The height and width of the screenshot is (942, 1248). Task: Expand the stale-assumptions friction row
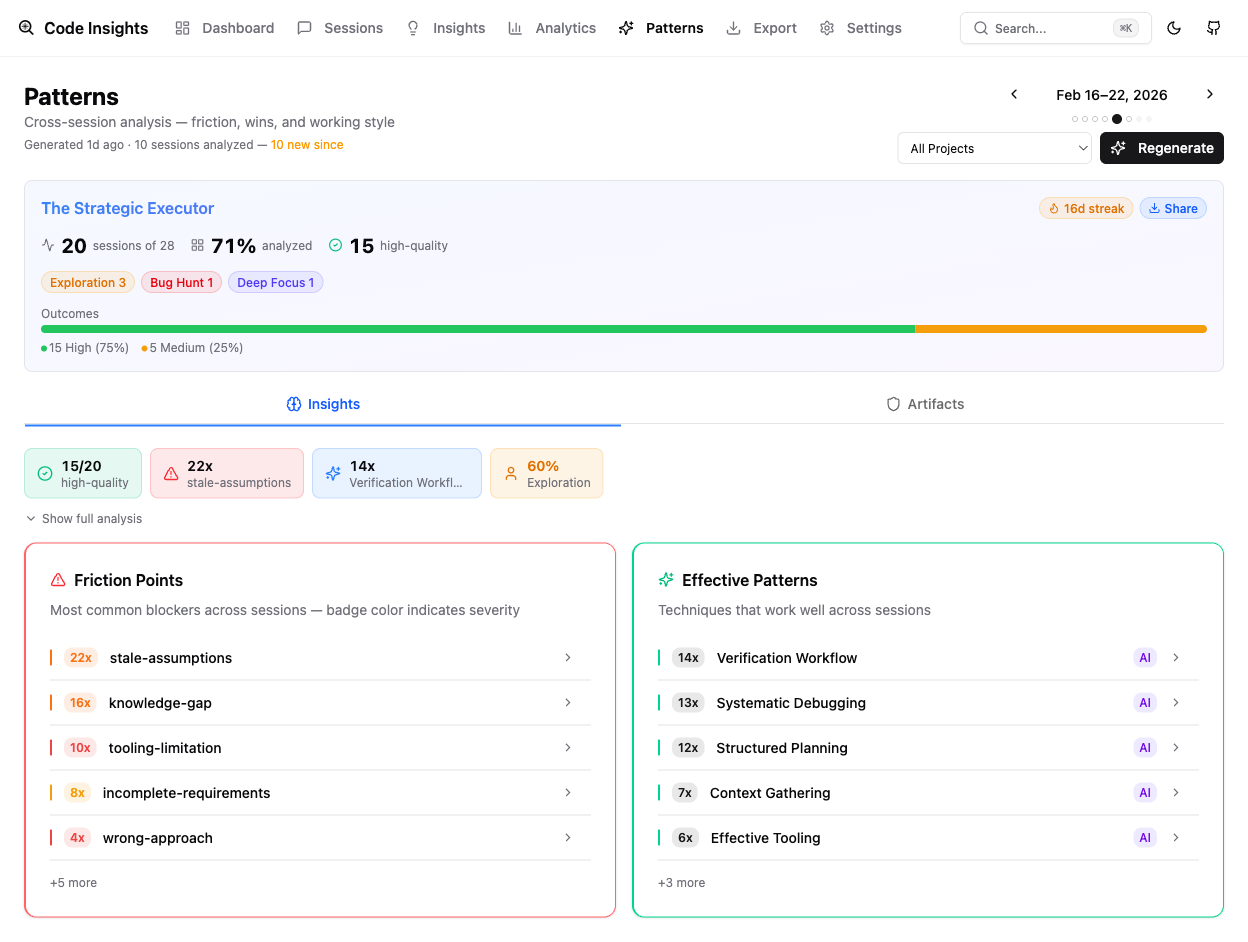coord(320,657)
